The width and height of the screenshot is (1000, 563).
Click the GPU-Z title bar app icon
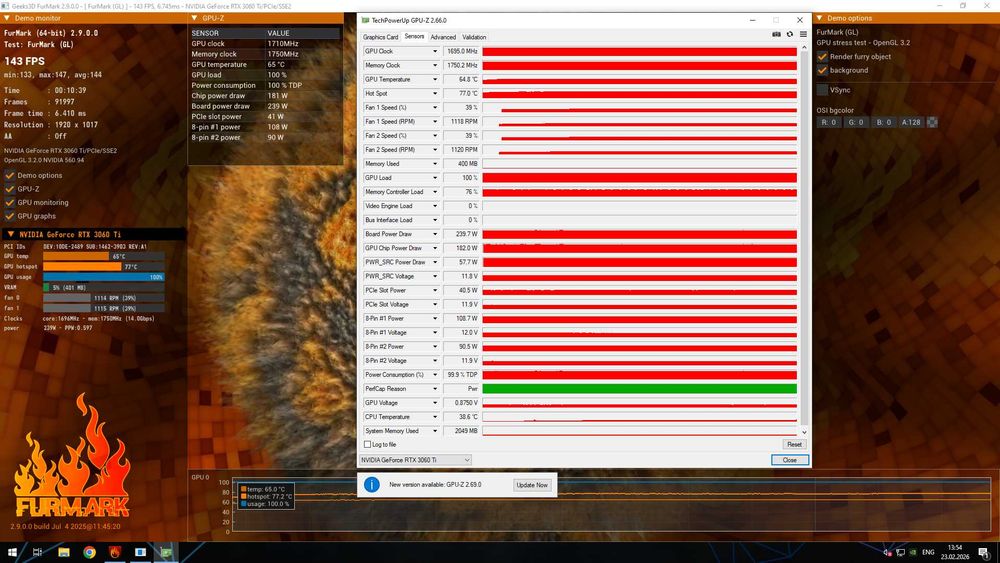pyautogui.click(x=365, y=20)
